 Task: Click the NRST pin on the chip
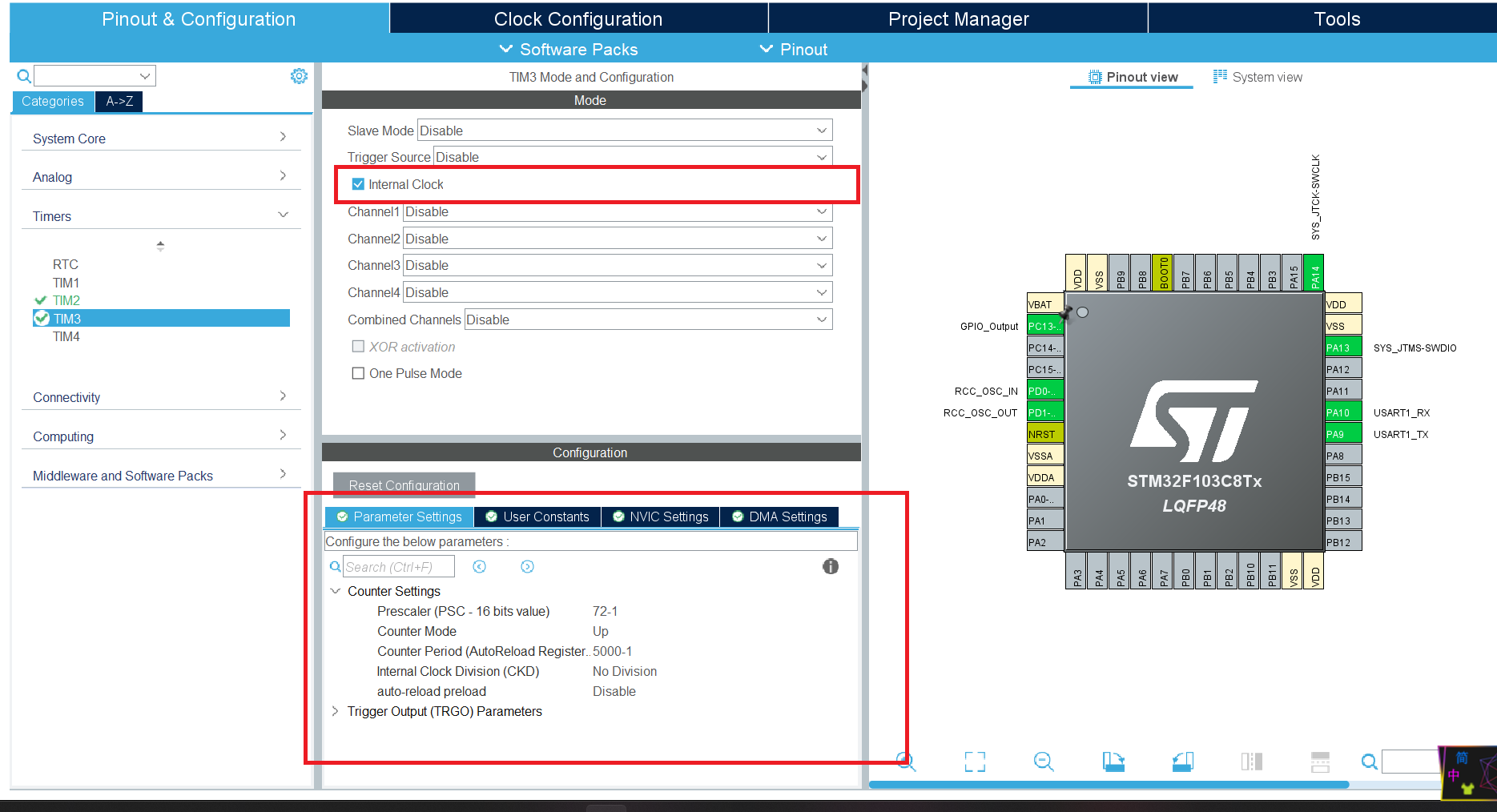pos(1045,434)
